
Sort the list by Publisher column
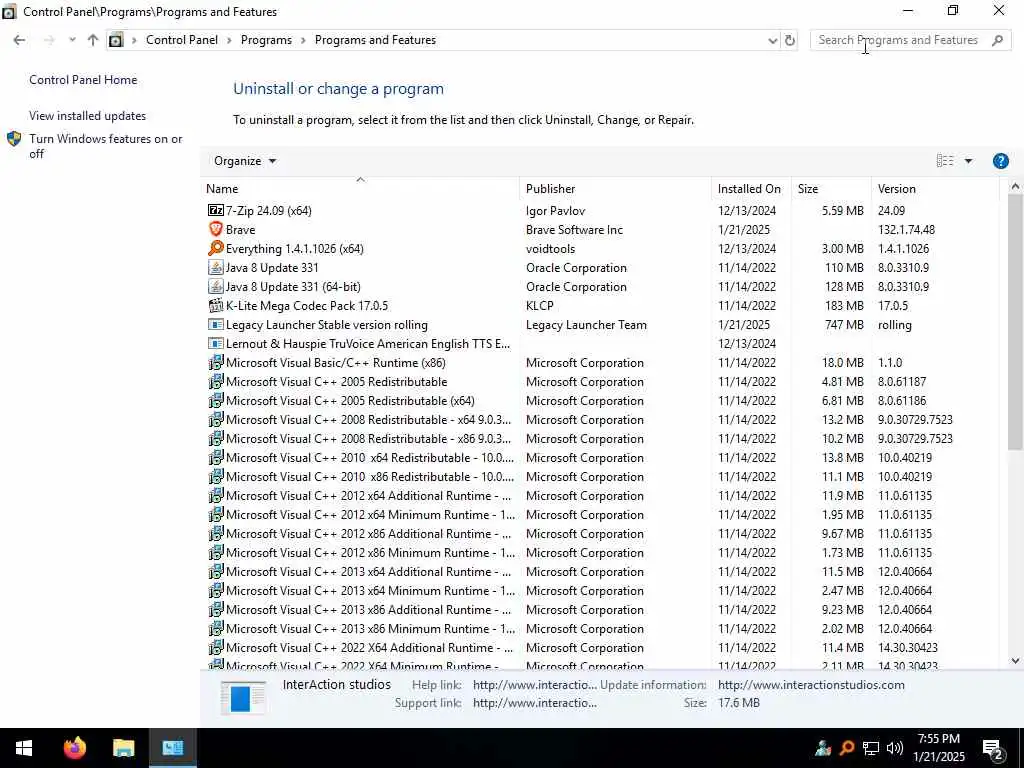pyautogui.click(x=615, y=189)
